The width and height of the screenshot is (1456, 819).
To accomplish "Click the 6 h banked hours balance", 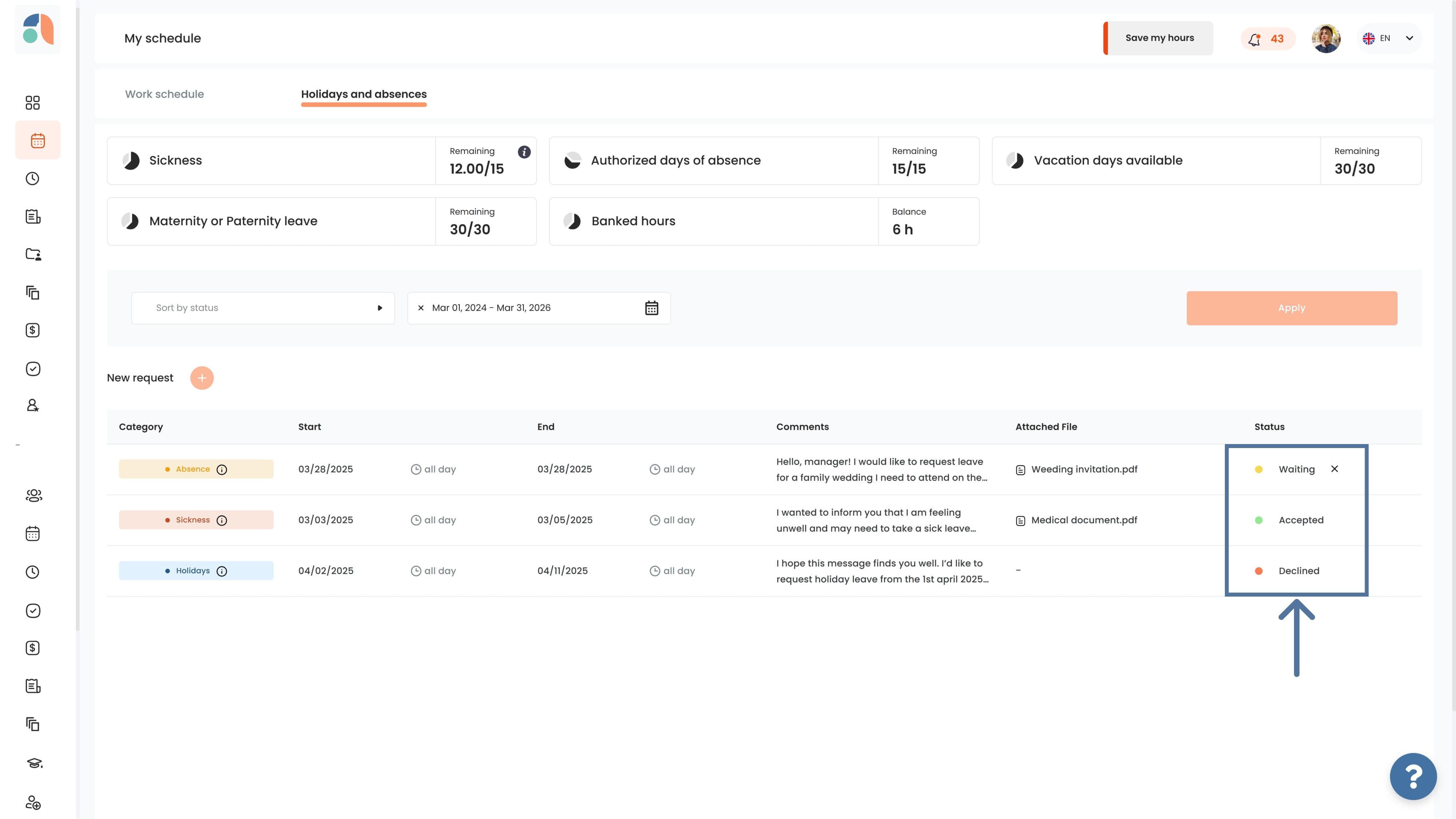I will point(902,229).
